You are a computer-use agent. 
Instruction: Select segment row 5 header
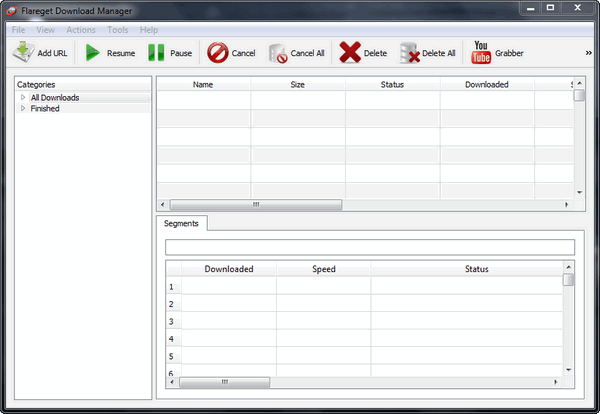point(174,356)
